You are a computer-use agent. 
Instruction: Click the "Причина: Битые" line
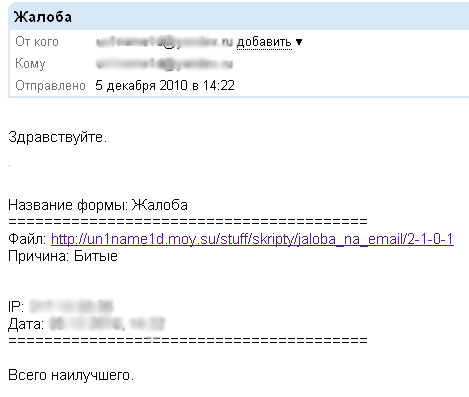(x=63, y=256)
